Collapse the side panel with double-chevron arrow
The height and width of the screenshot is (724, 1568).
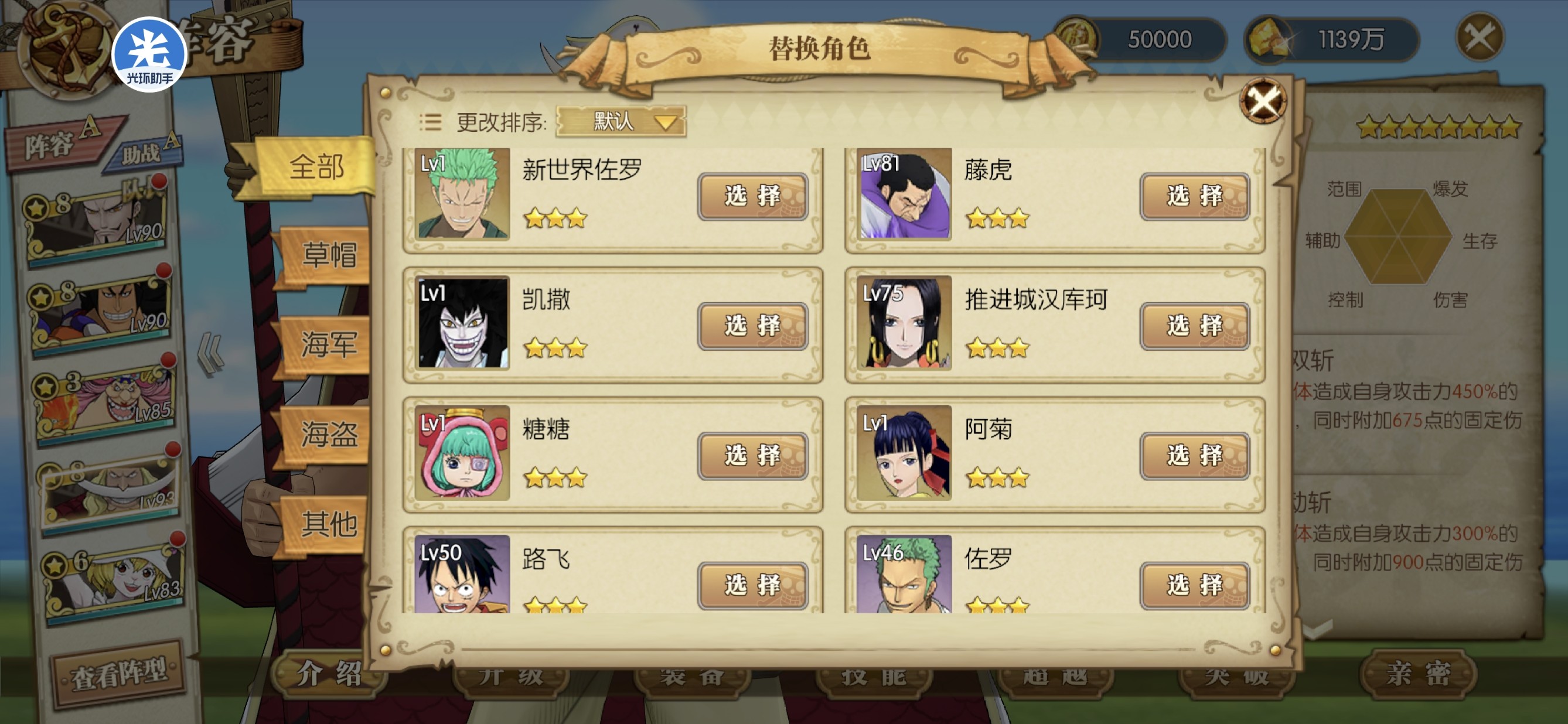point(211,354)
